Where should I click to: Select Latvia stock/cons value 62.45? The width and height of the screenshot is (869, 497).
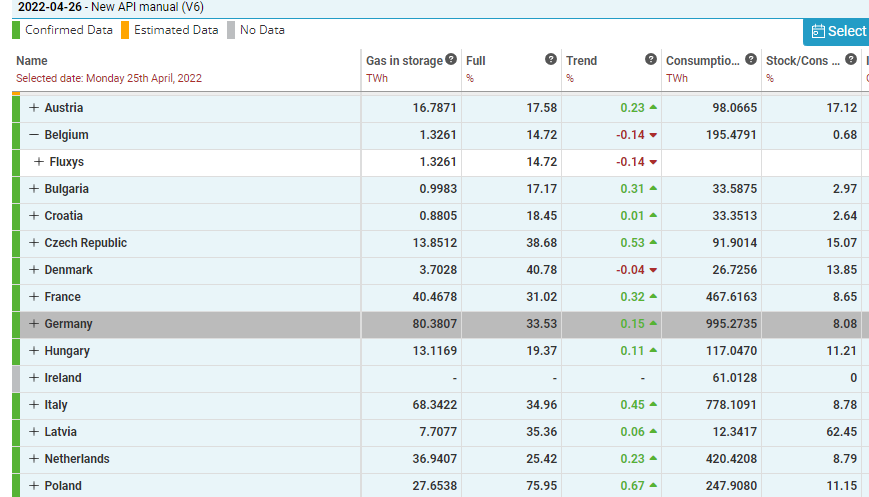pyautogui.click(x=841, y=432)
